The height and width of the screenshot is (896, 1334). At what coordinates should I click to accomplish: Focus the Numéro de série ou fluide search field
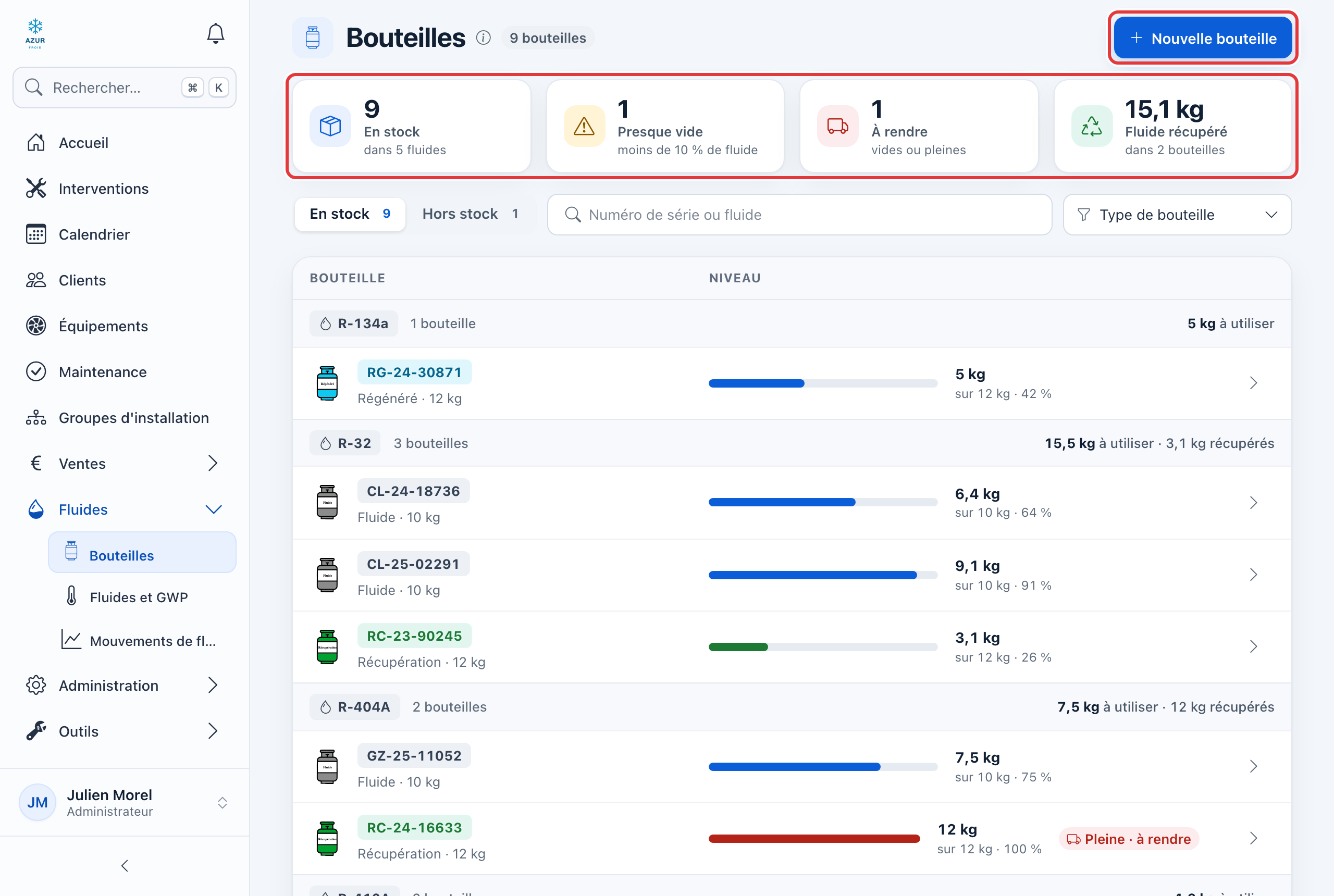[x=799, y=215]
